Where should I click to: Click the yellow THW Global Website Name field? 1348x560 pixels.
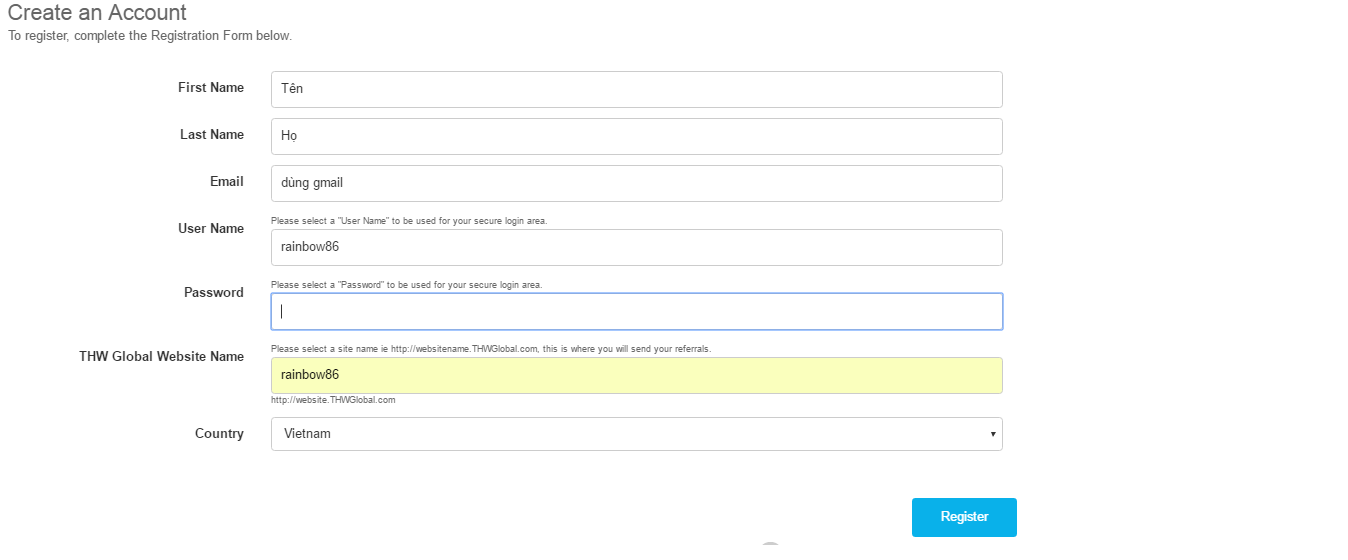point(636,375)
